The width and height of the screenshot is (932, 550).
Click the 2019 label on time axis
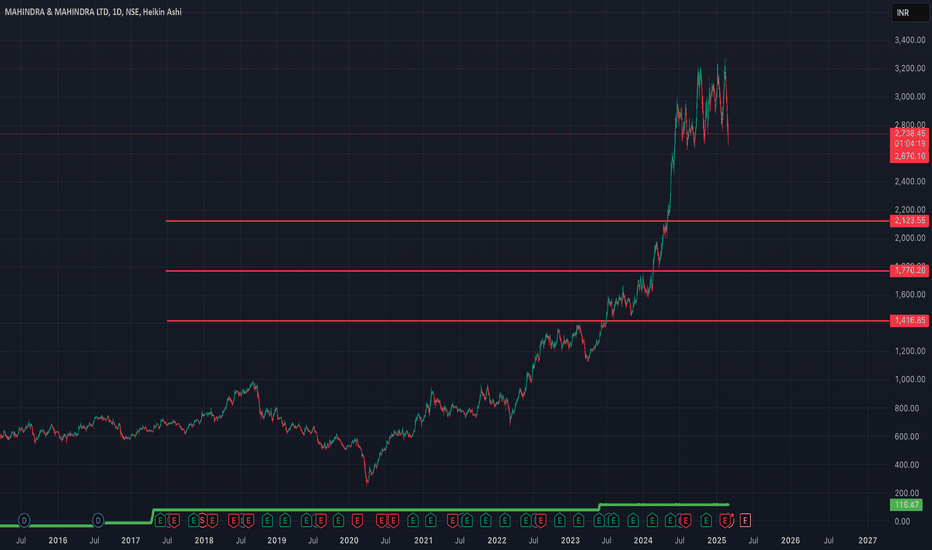tap(276, 540)
